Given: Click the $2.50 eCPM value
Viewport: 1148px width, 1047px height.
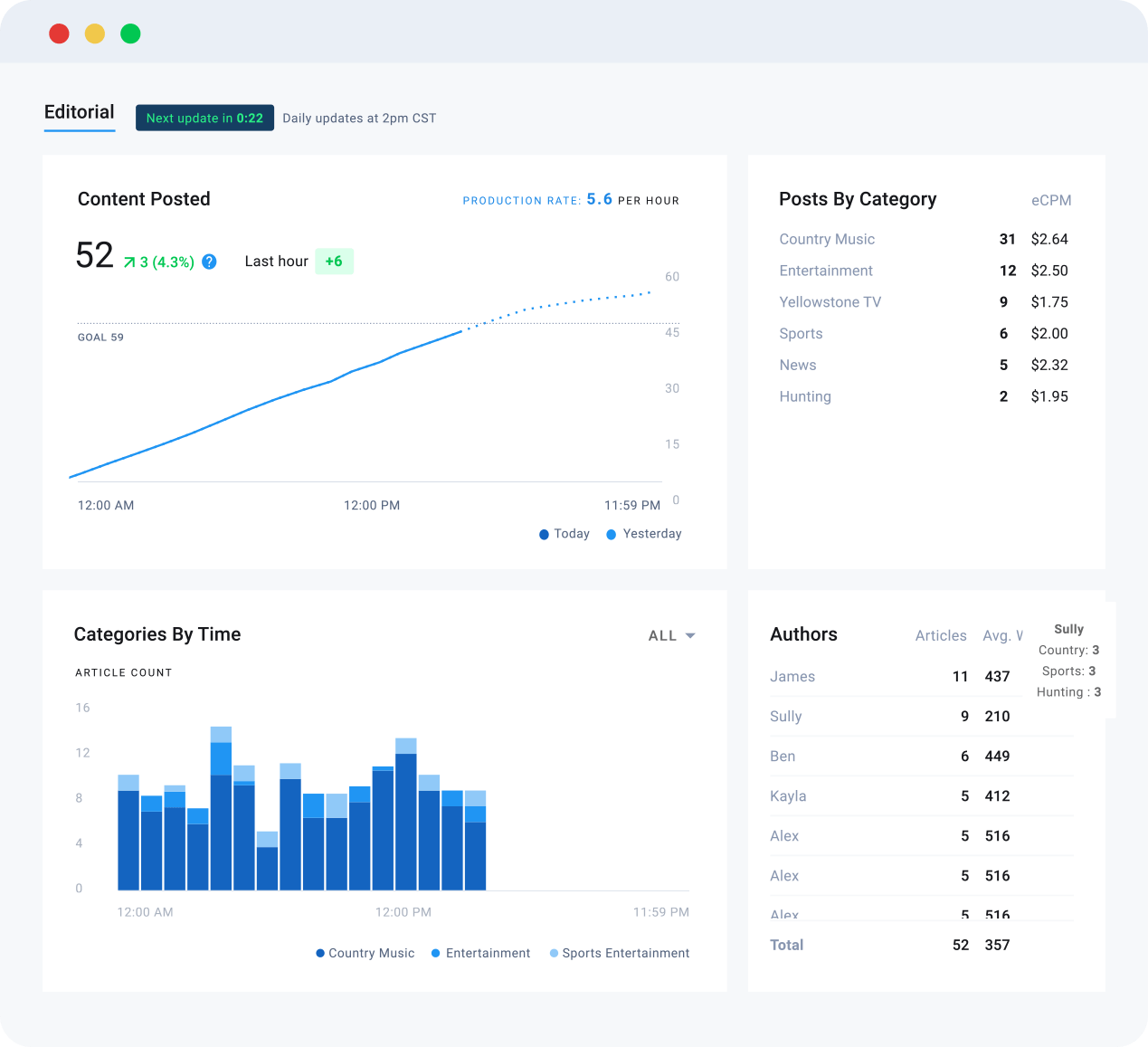Looking at the screenshot, I should point(1049,271).
